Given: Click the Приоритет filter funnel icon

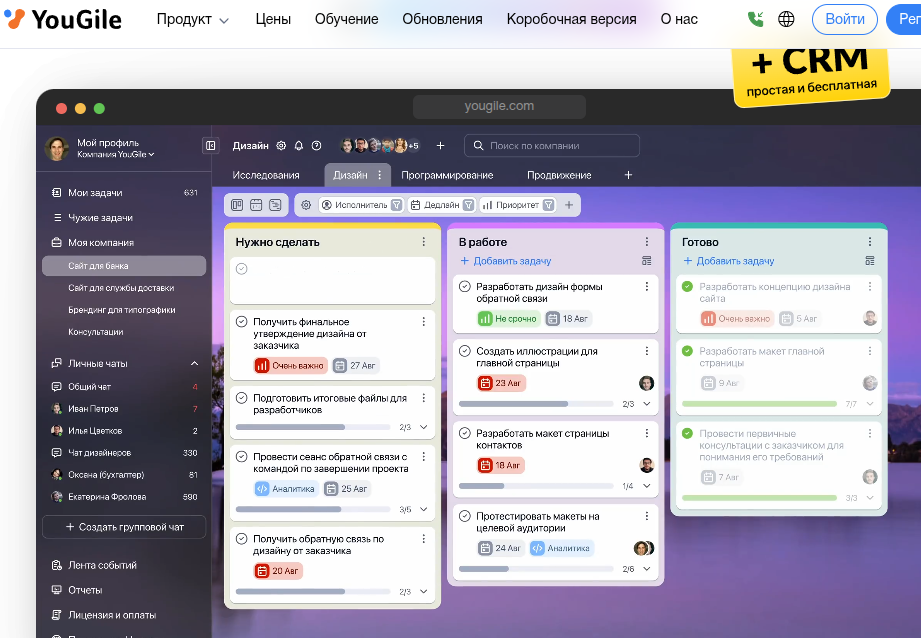Looking at the screenshot, I should click(x=549, y=205).
